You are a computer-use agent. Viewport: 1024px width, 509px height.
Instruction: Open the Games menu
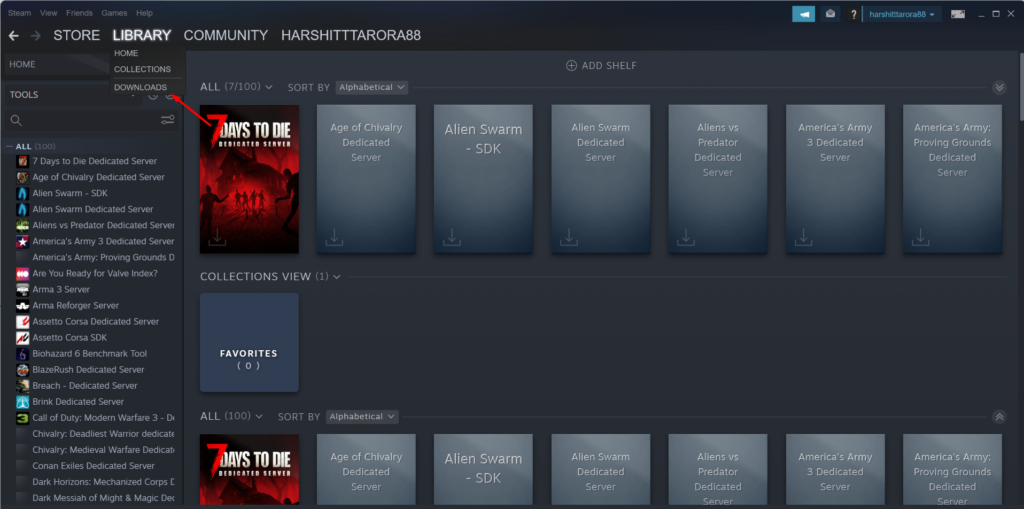(x=114, y=13)
